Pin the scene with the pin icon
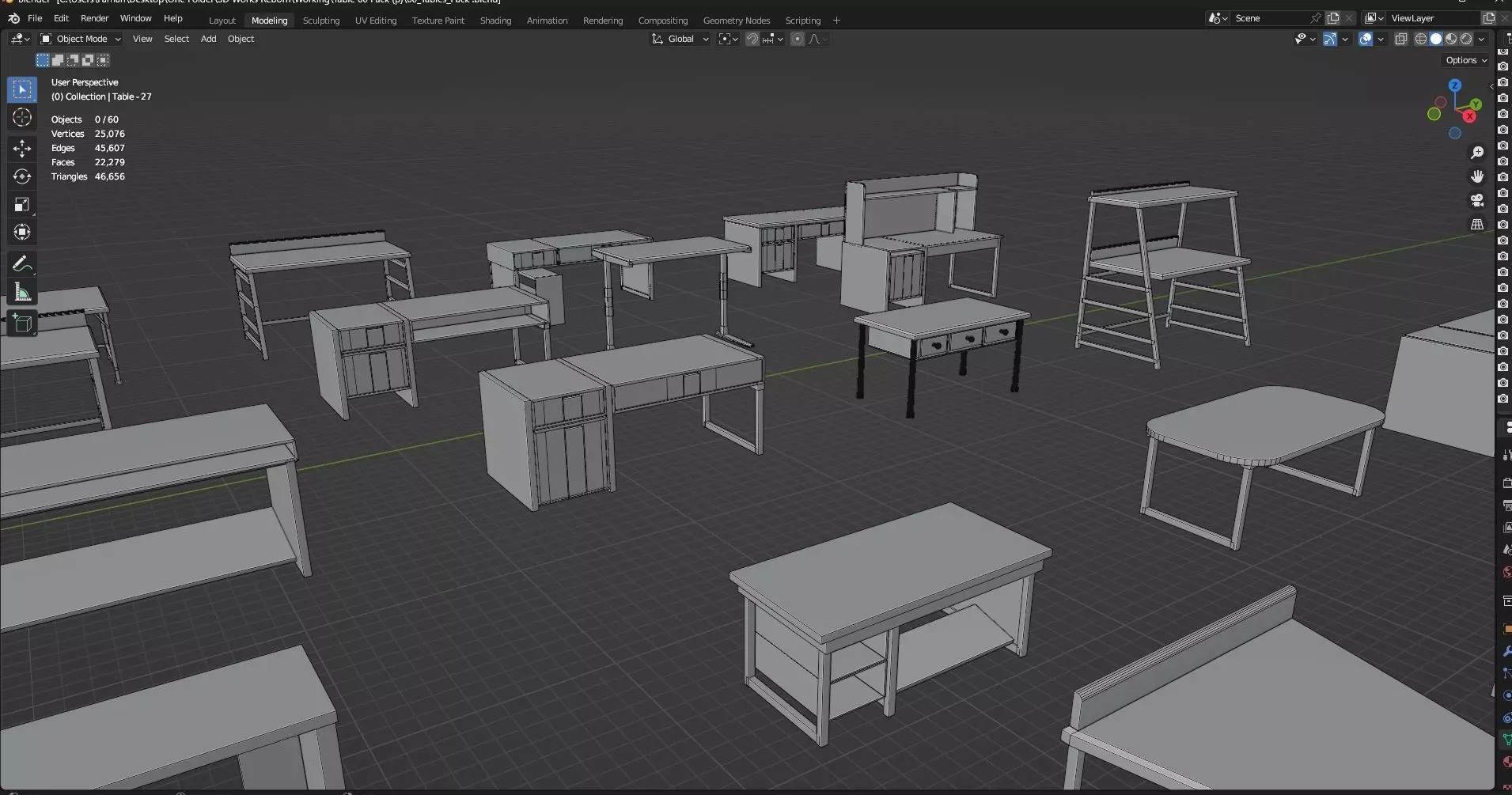Viewport: 1512px width, 795px height. tap(1315, 18)
